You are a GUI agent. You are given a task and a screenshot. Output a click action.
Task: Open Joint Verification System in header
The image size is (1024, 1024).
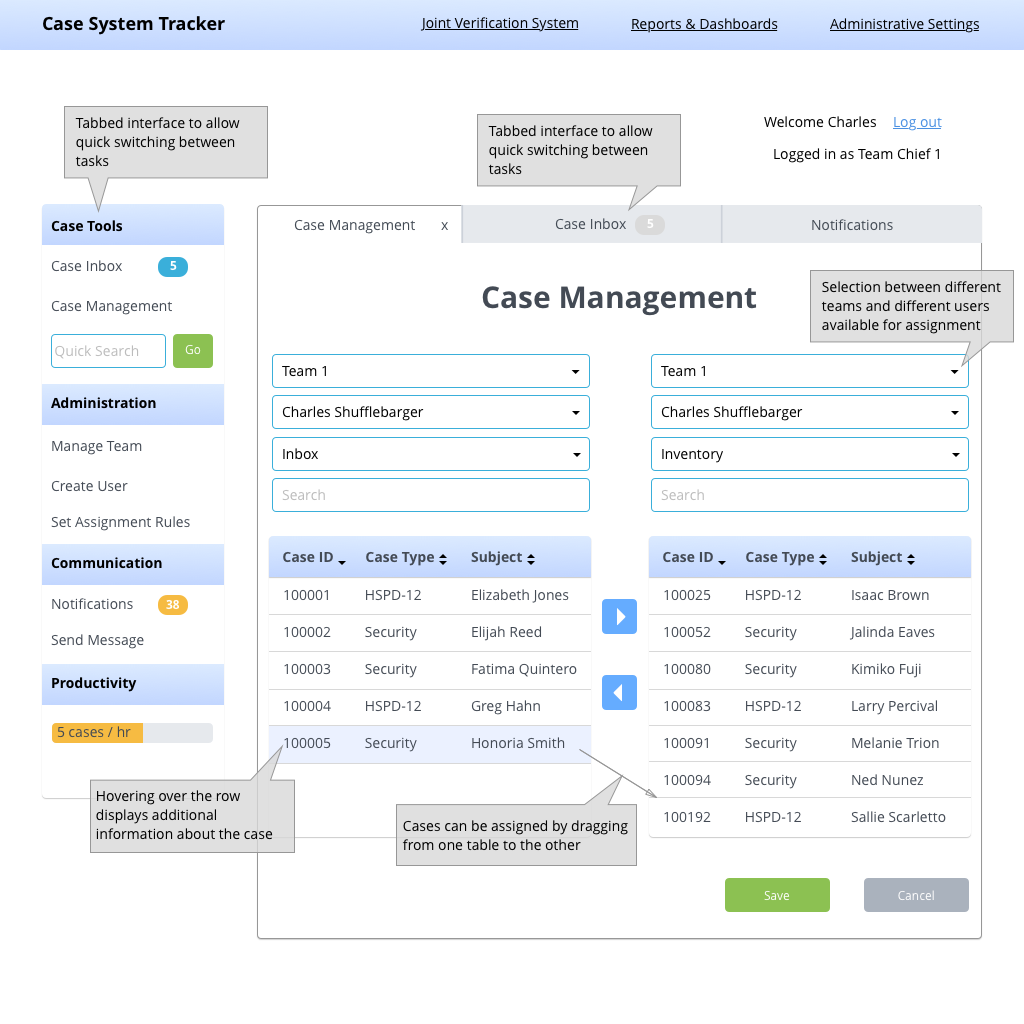pos(500,24)
